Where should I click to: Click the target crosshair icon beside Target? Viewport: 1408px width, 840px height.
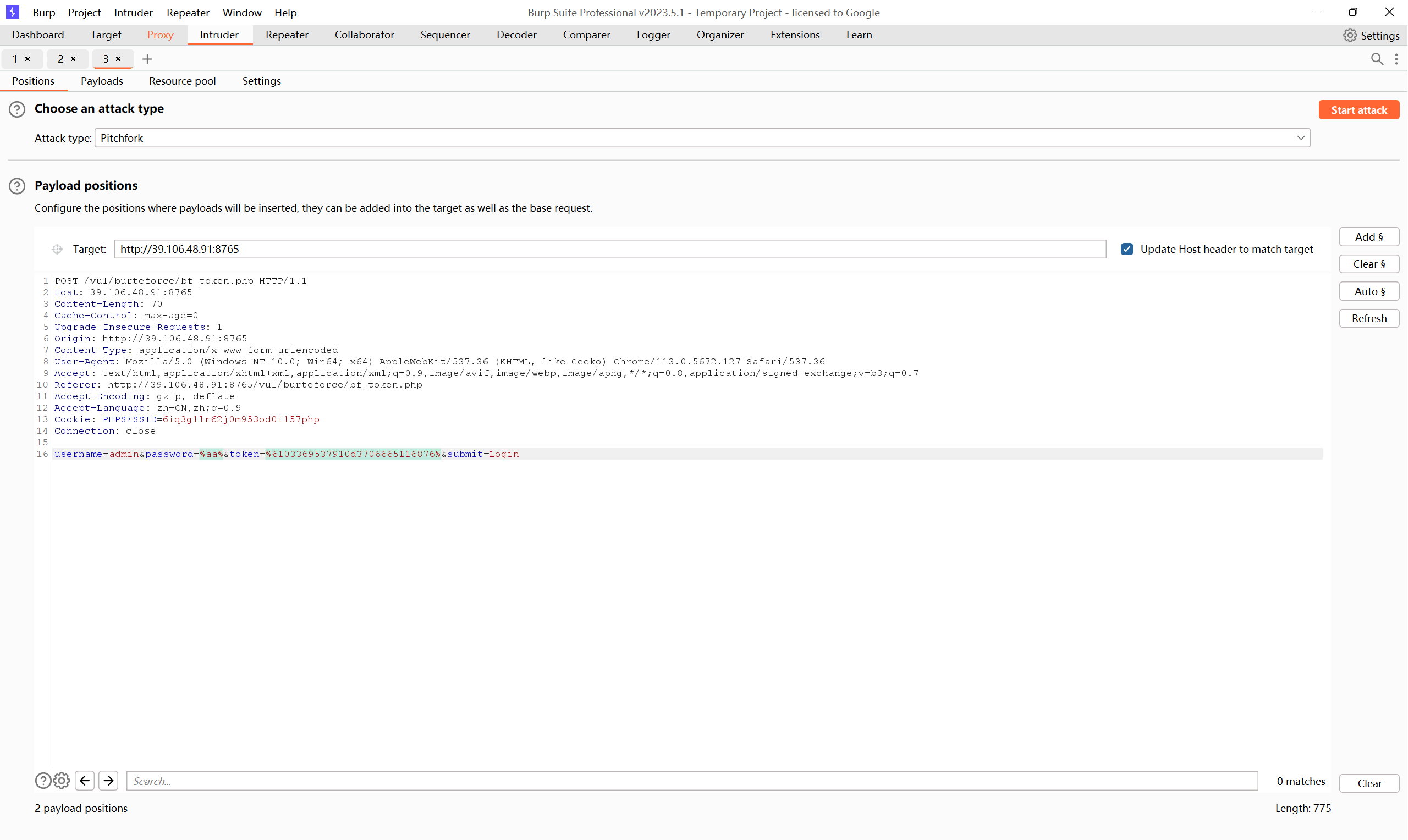pos(57,249)
